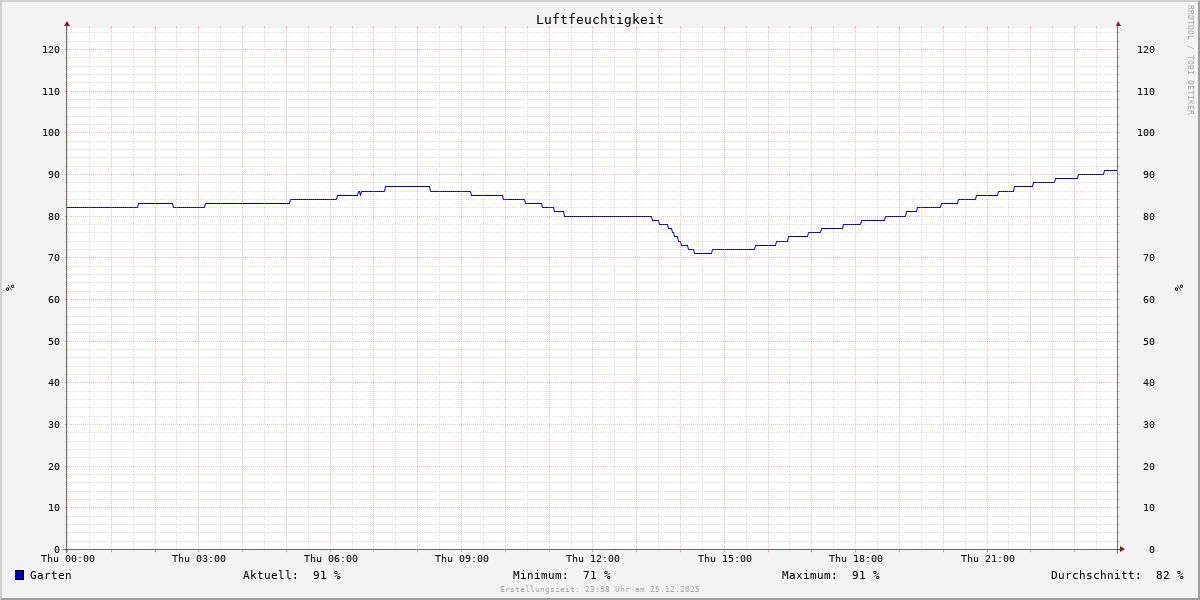Image resolution: width=1200 pixels, height=600 pixels.
Task: Select the Minimum 71 % statistic
Action: [x=561, y=575]
